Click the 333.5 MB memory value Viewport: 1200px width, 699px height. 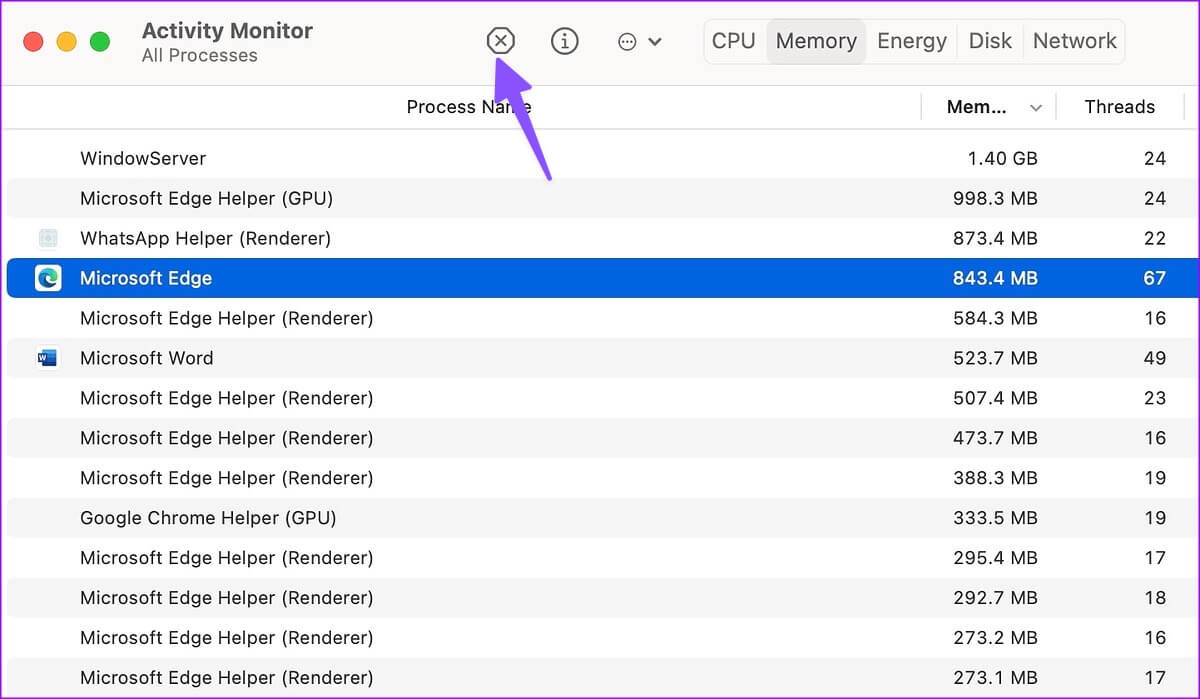995,518
